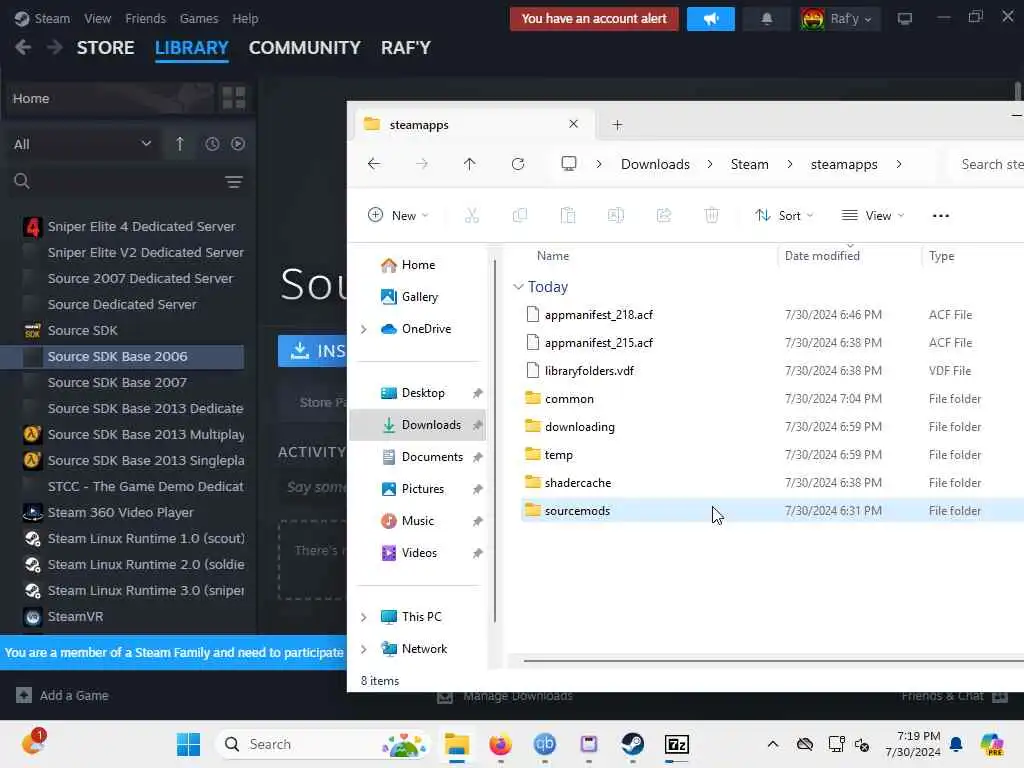Viewport: 1024px width, 768px height.
Task: Click the ready-to-play filter icon
Action: (x=238, y=144)
